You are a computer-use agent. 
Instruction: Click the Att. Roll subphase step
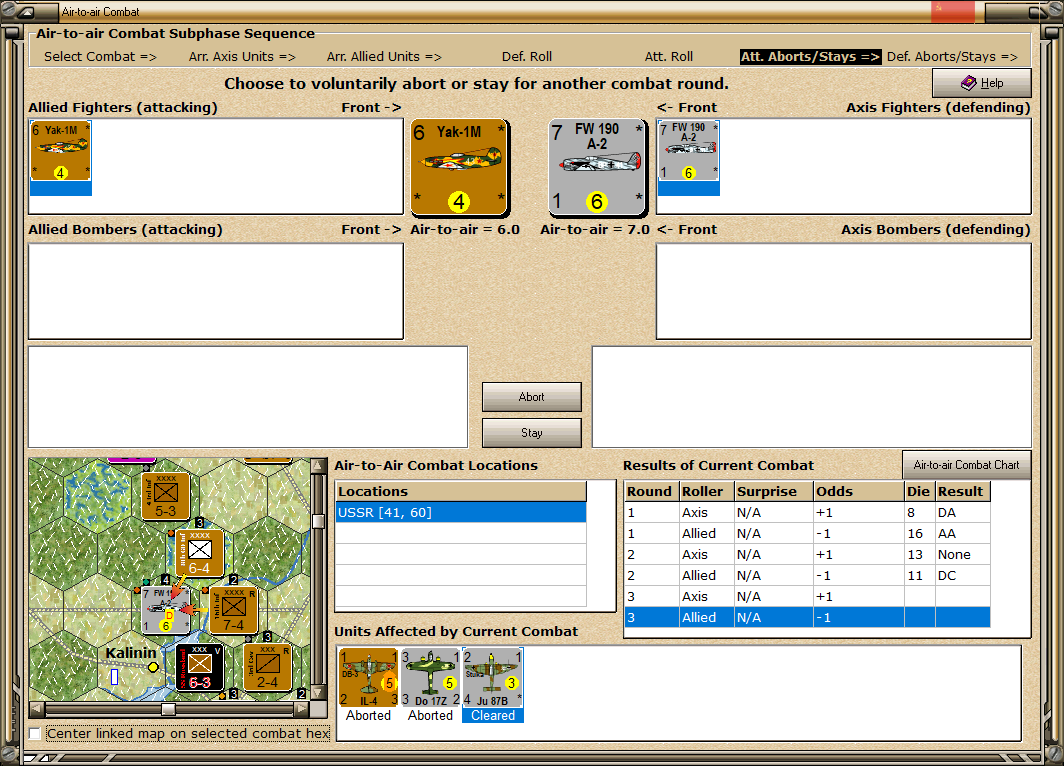(668, 56)
